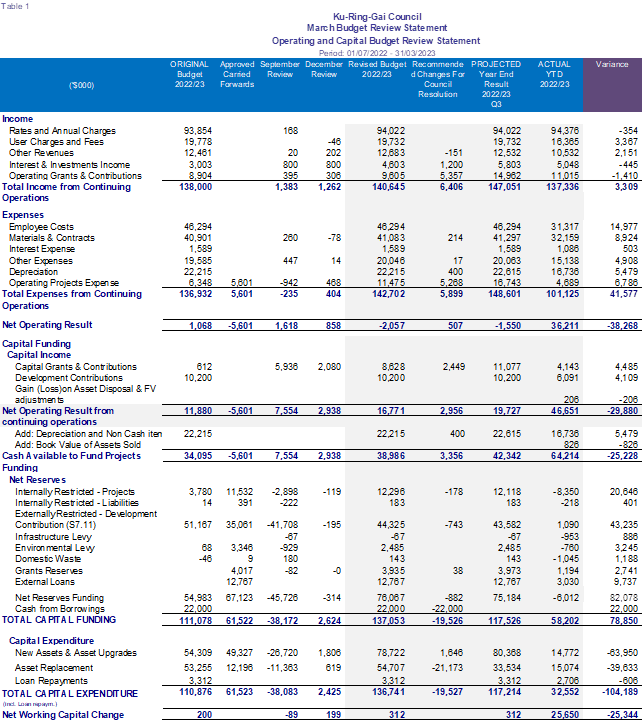Viewport: 643px width, 721px height.
Task: Click total capital funding variance 78,850
Action: [x=624, y=620]
